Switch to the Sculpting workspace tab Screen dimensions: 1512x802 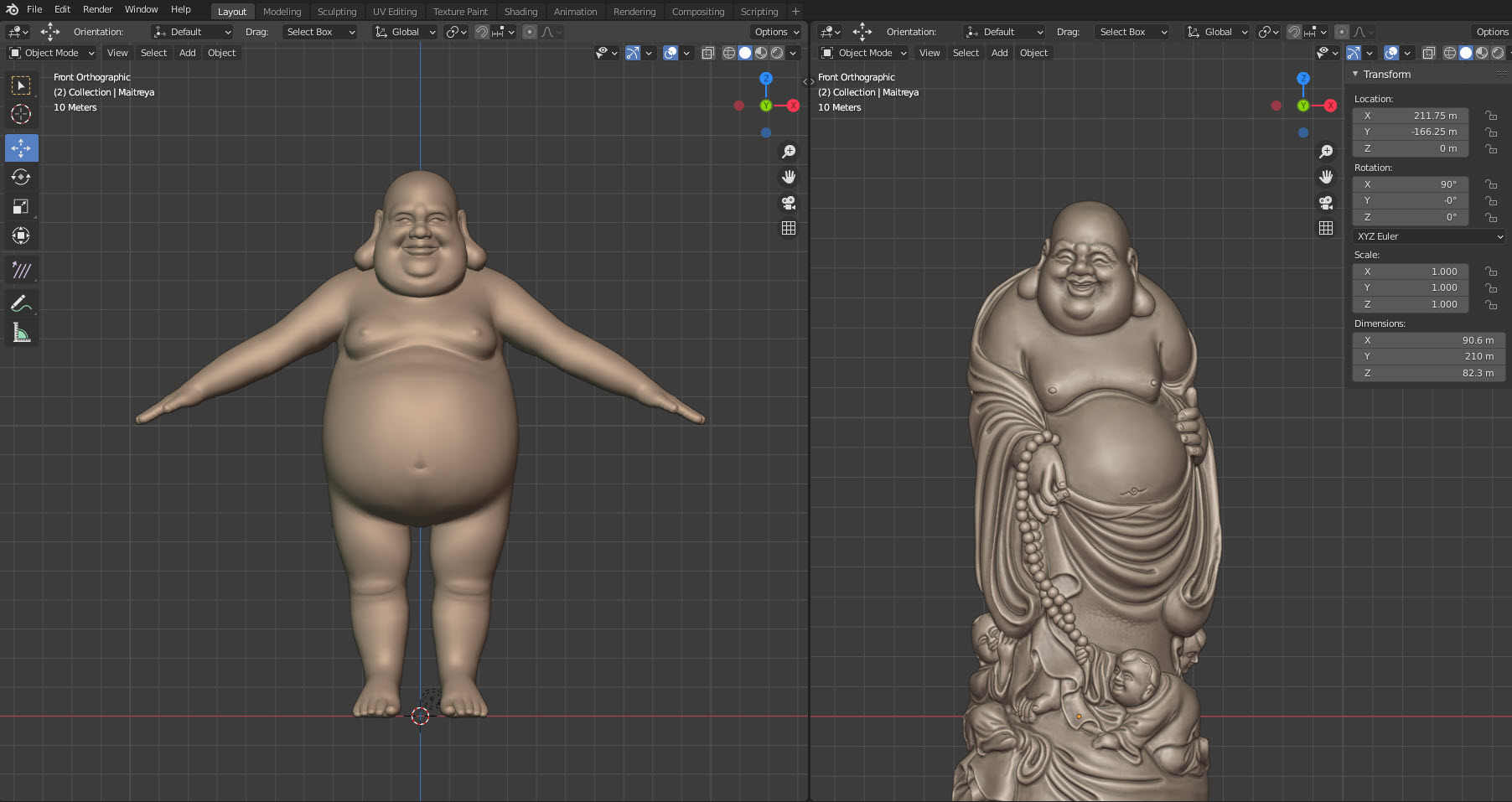point(337,12)
